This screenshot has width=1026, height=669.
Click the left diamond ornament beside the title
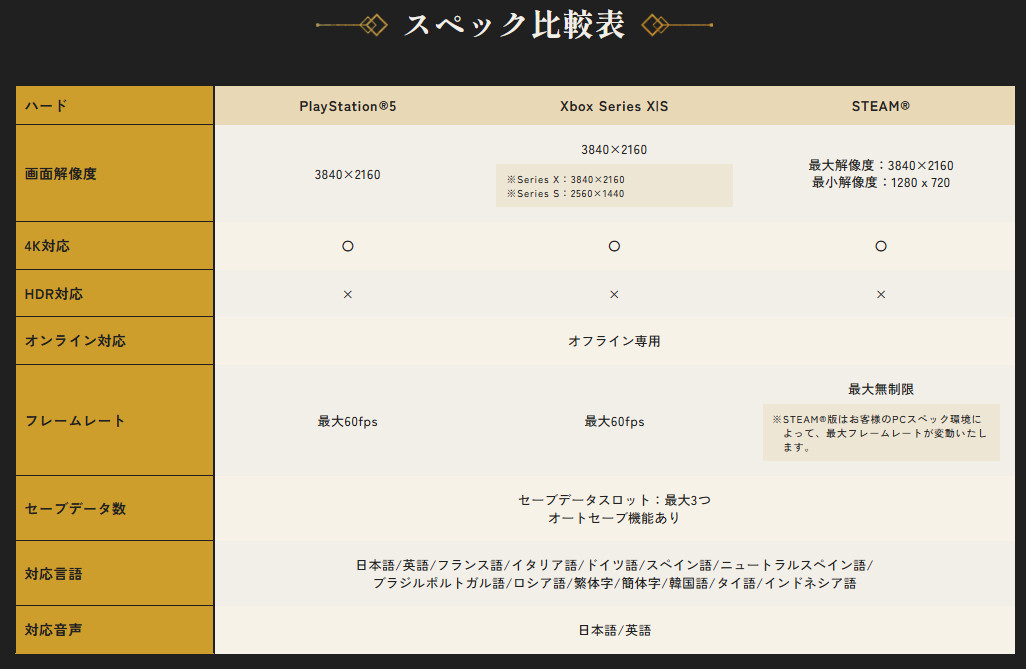(x=373, y=25)
